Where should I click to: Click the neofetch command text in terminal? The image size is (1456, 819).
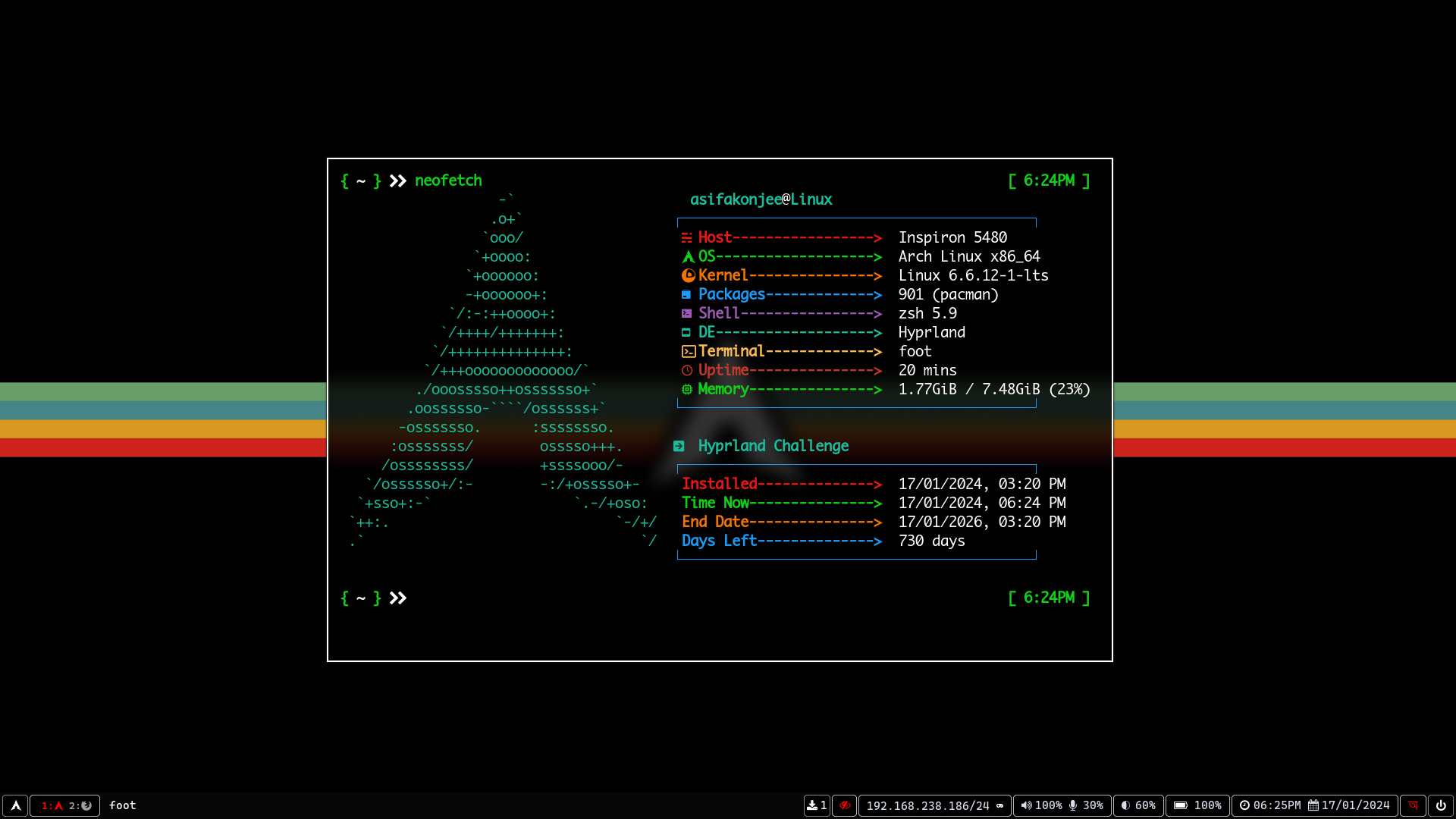coord(448,180)
